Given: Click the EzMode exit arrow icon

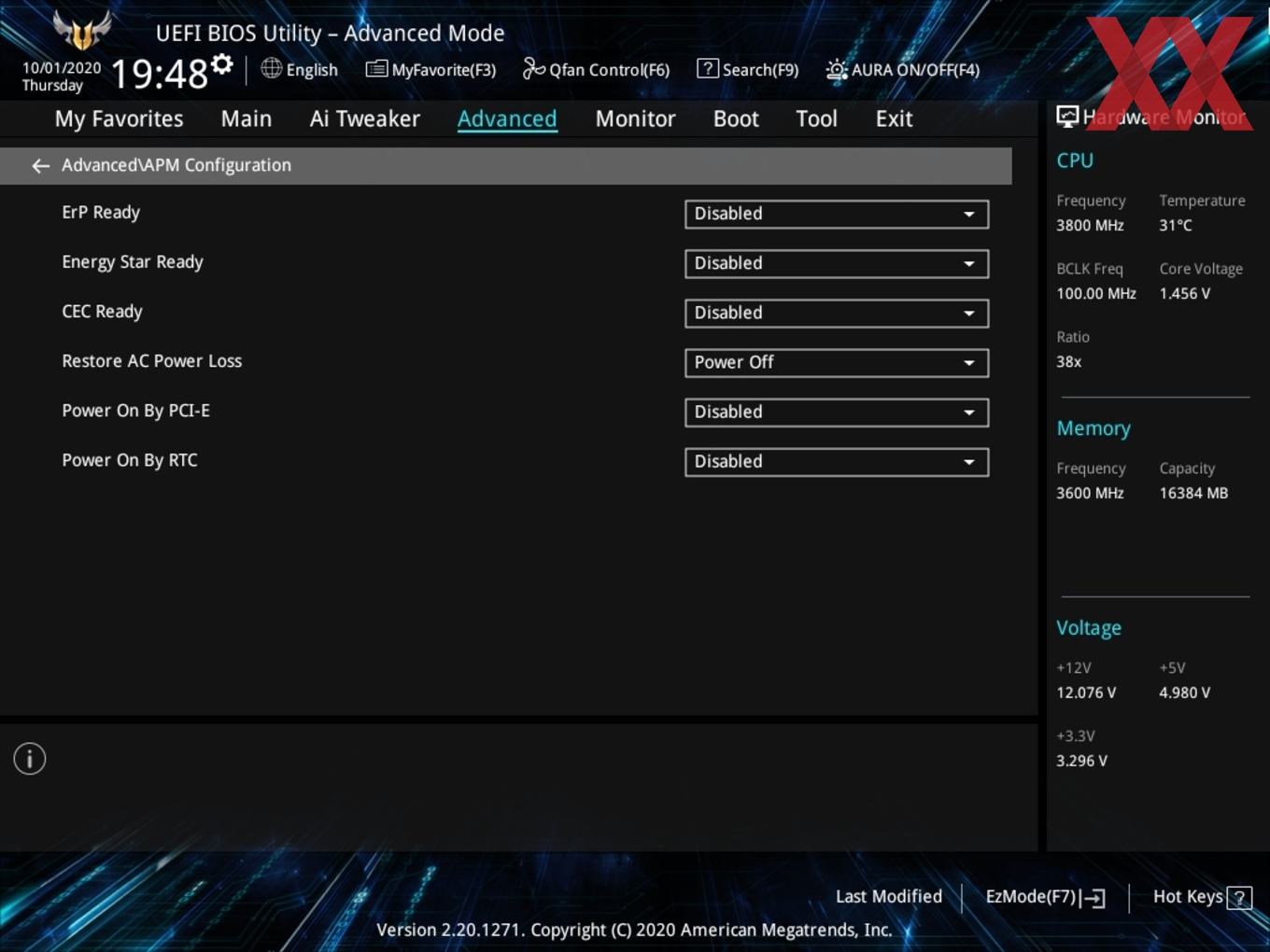Looking at the screenshot, I should point(1094,898).
